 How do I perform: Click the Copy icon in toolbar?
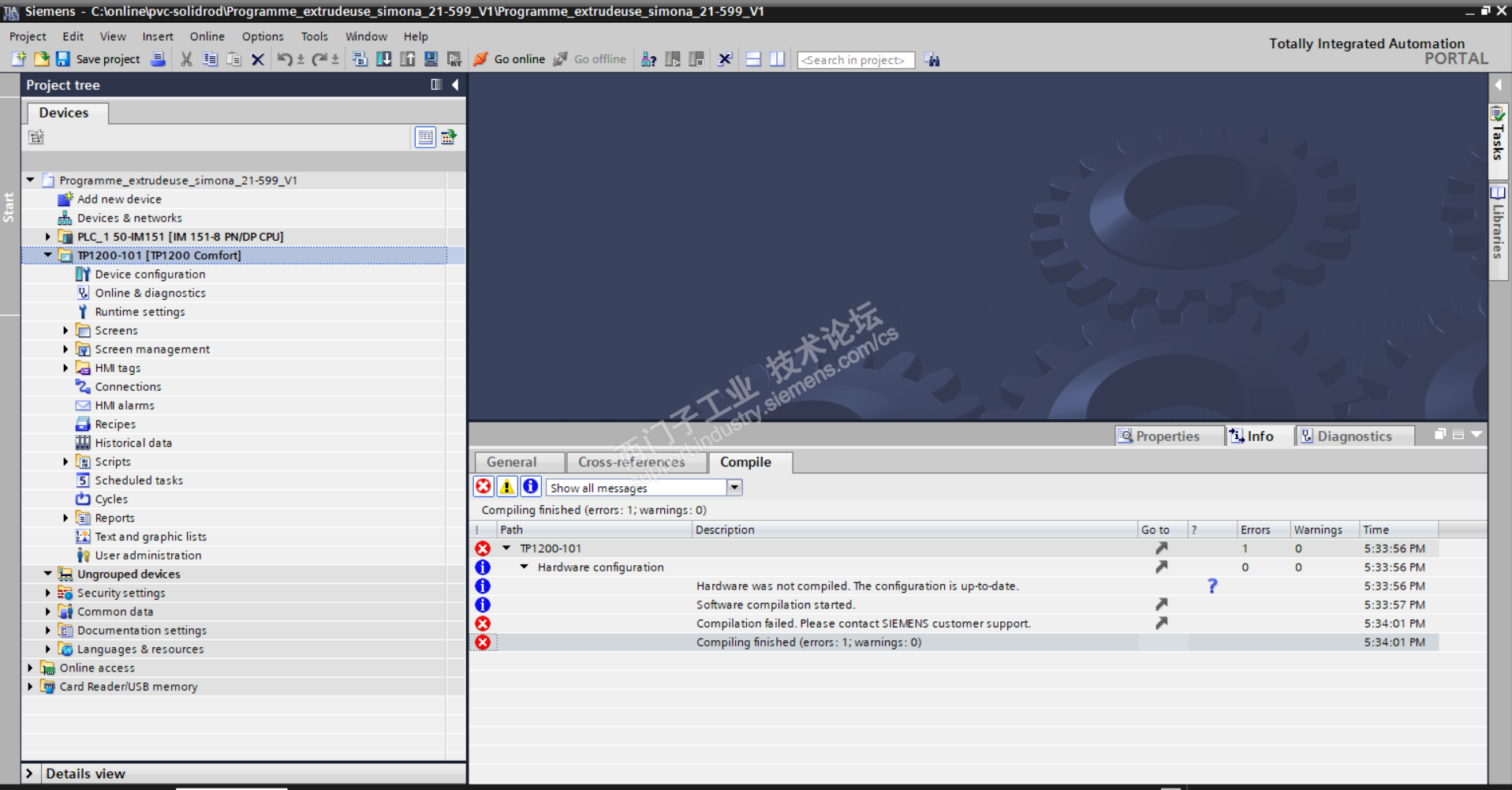pos(210,59)
